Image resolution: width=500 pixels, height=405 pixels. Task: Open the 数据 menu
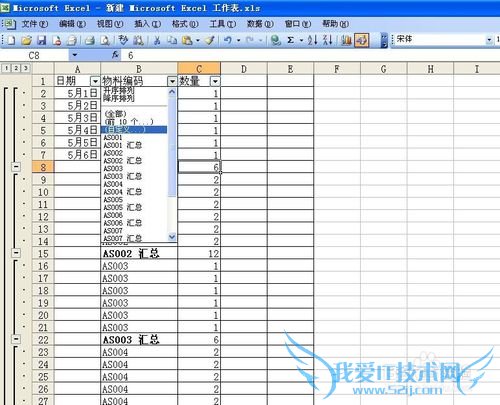pos(260,24)
